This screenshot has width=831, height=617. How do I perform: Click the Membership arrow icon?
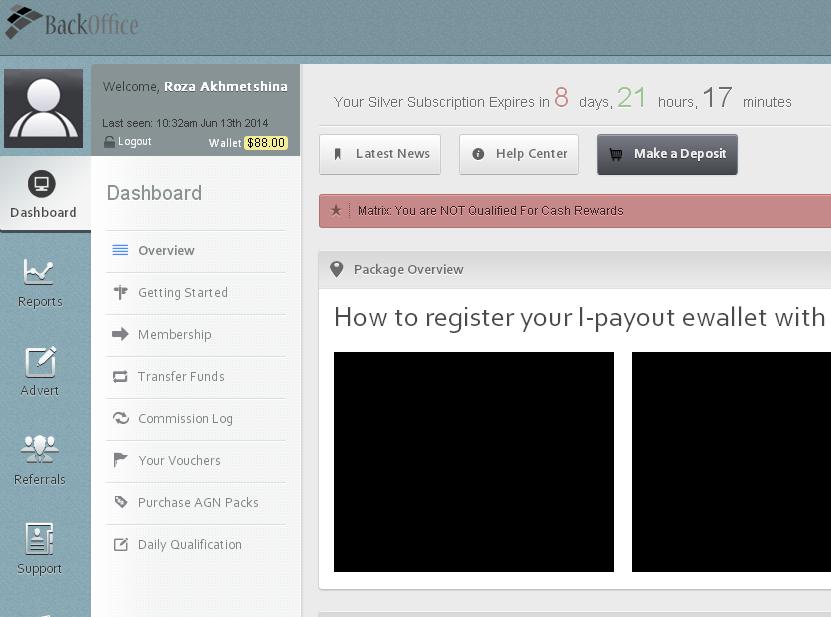tap(120, 334)
